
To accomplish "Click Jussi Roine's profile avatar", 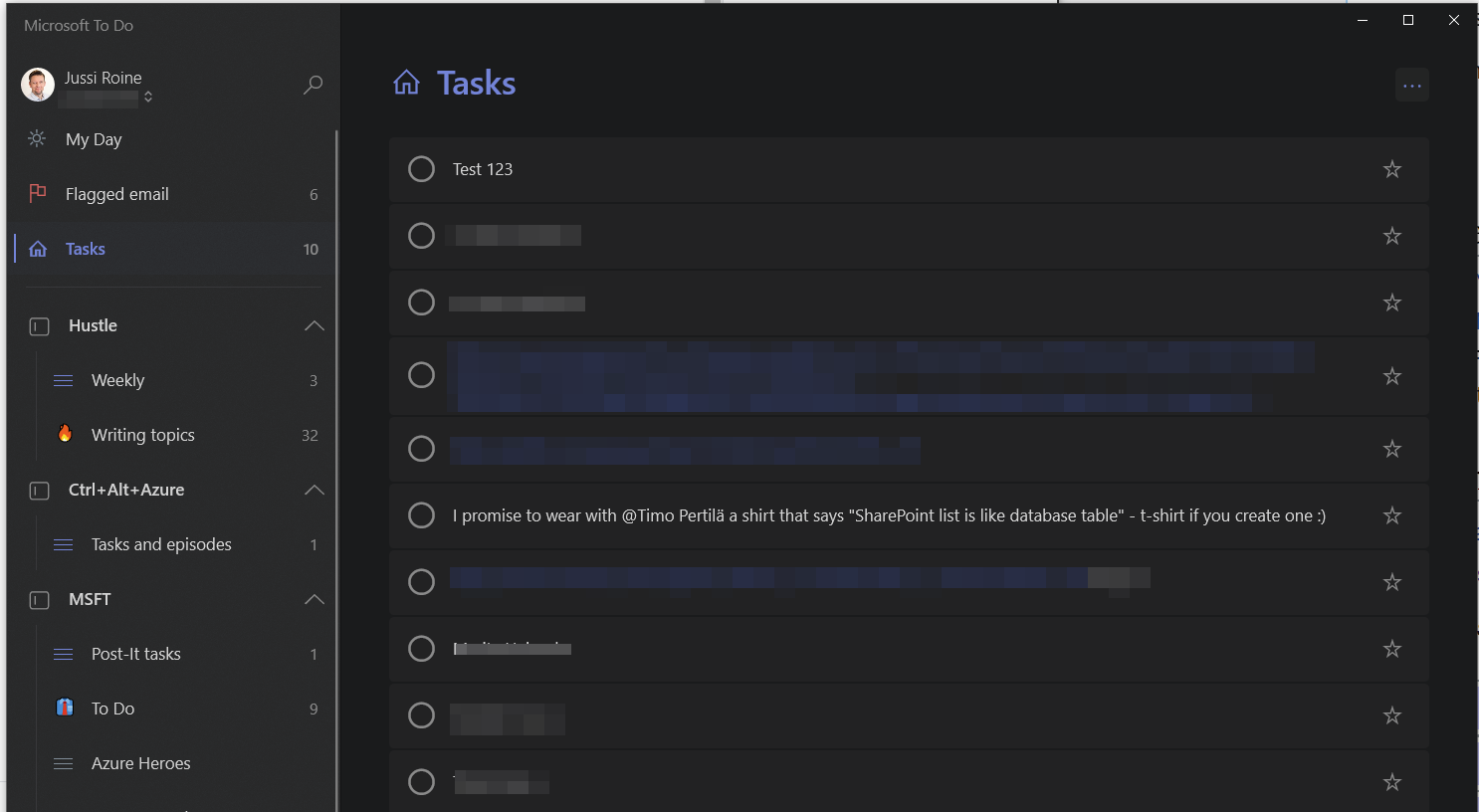I will click(x=38, y=85).
